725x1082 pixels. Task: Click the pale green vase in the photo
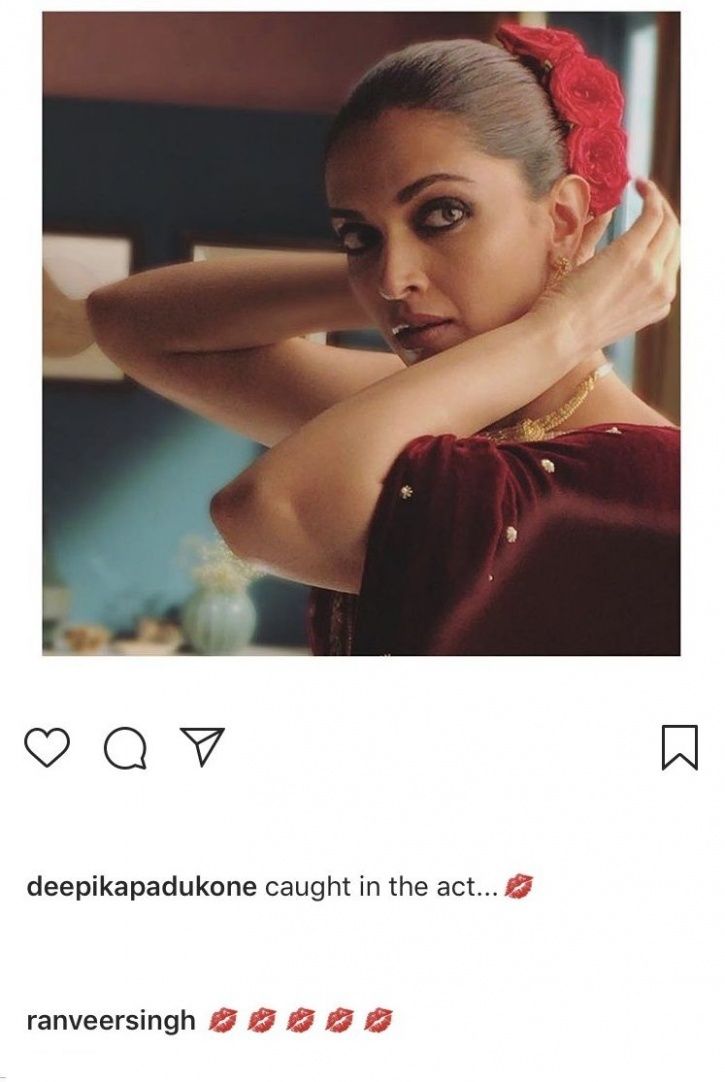(x=221, y=616)
